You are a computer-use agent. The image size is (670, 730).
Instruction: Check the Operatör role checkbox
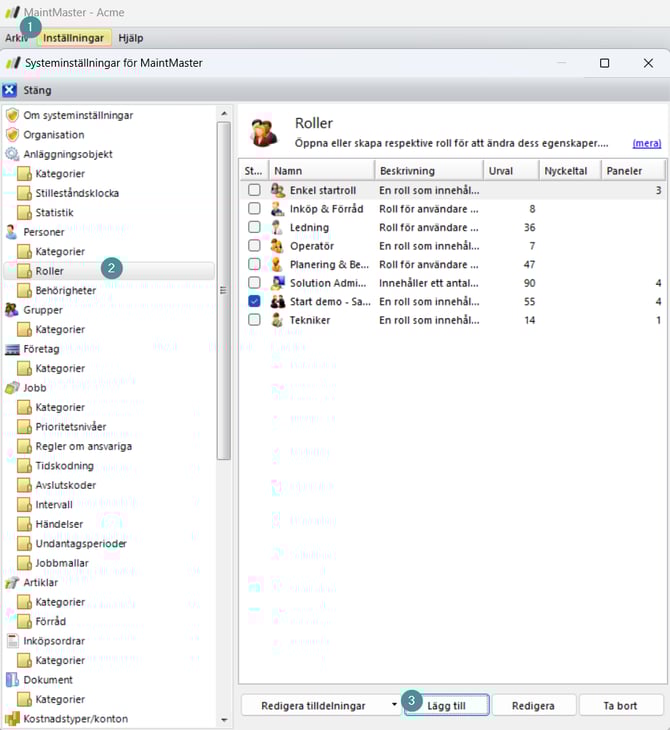click(254, 245)
